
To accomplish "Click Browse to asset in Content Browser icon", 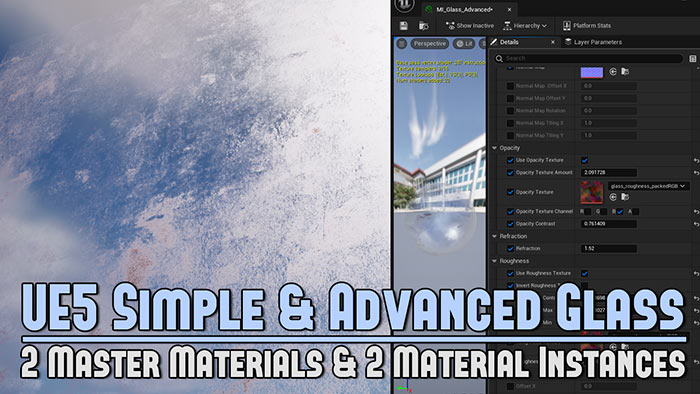I will pos(423,26).
